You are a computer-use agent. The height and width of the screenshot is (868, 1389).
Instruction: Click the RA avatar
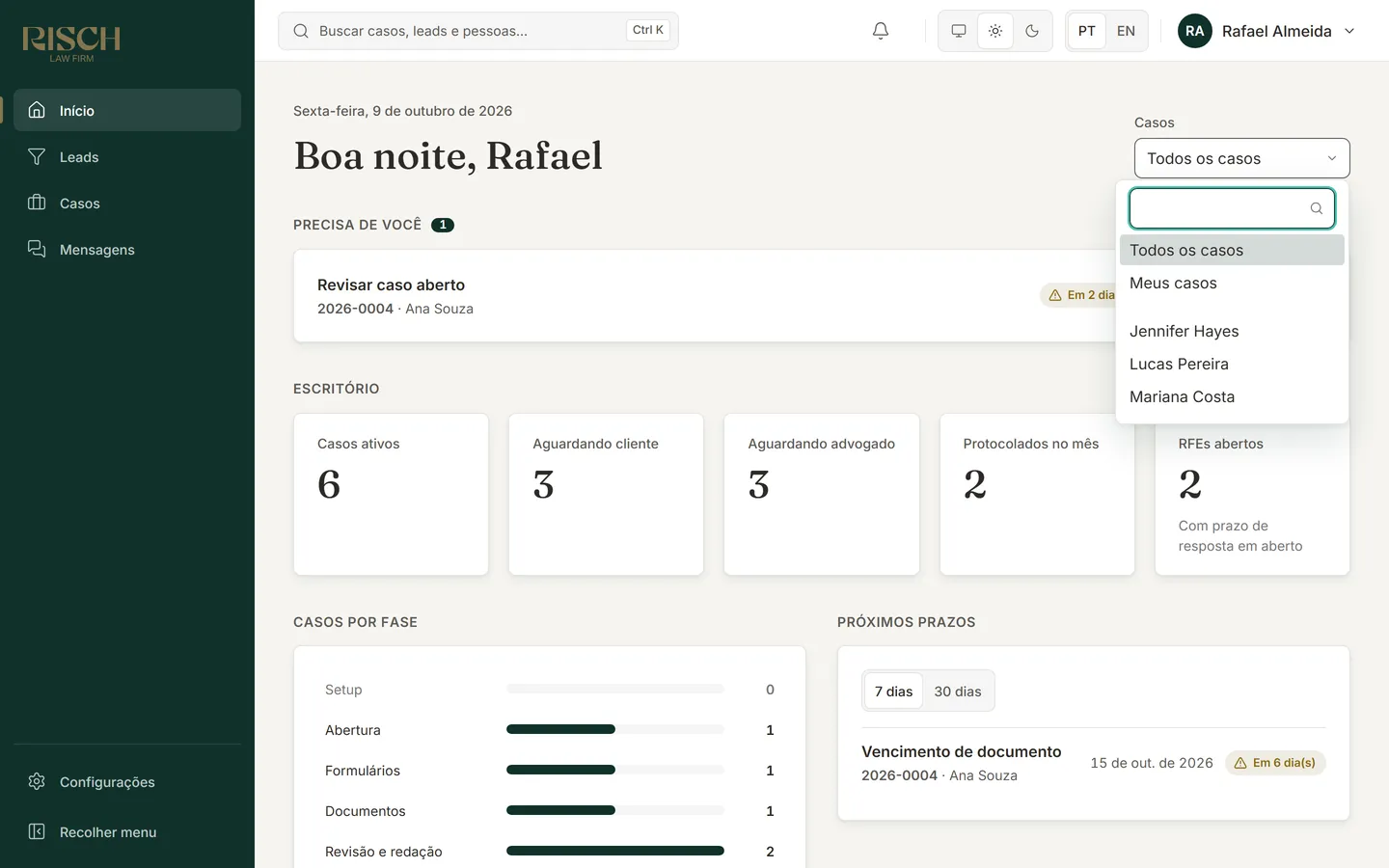pos(1194,31)
